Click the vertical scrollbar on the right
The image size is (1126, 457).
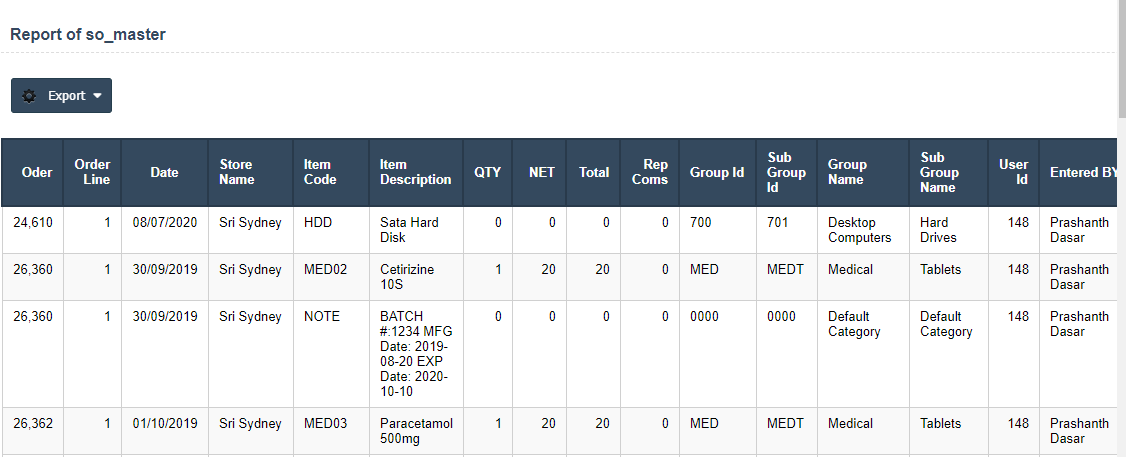tap(1121, 60)
